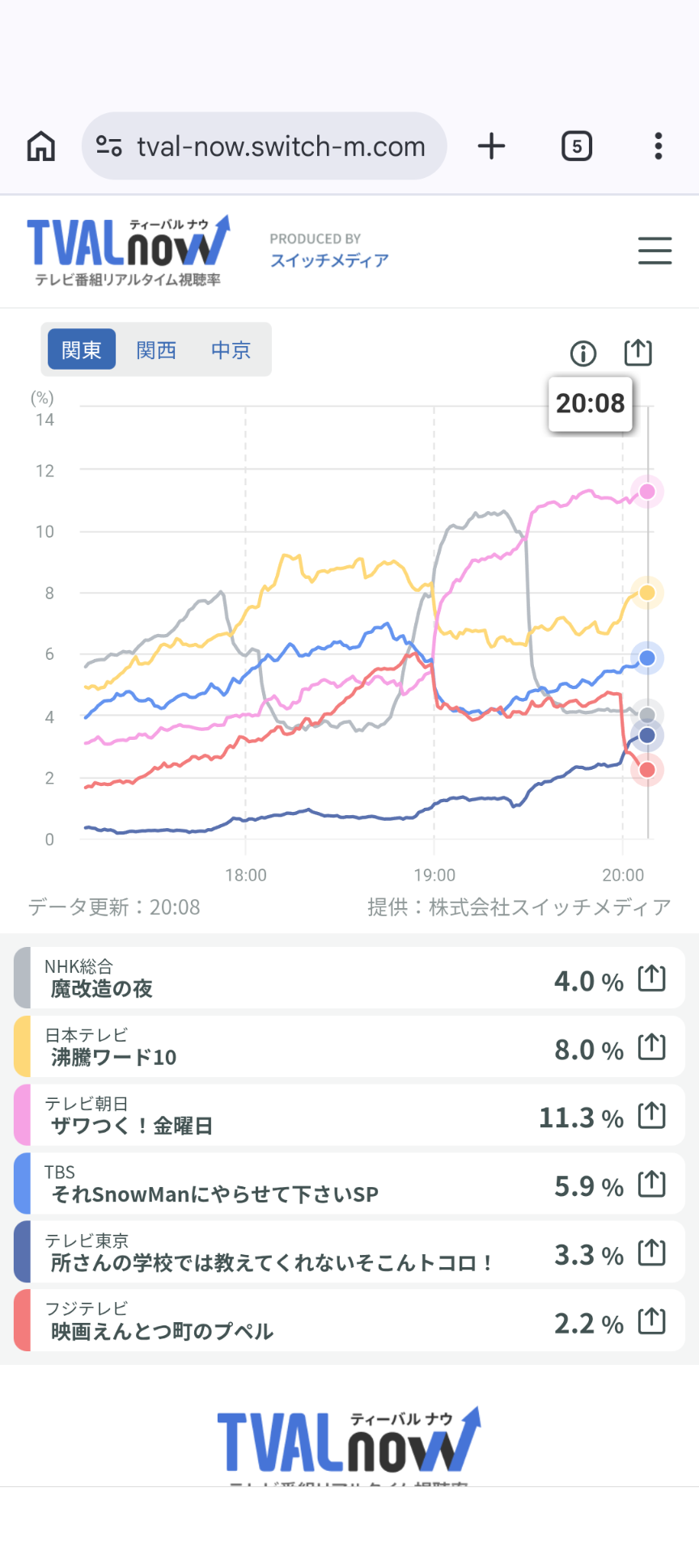
Task: Share the フジテレビ rating row
Action: (x=651, y=1321)
